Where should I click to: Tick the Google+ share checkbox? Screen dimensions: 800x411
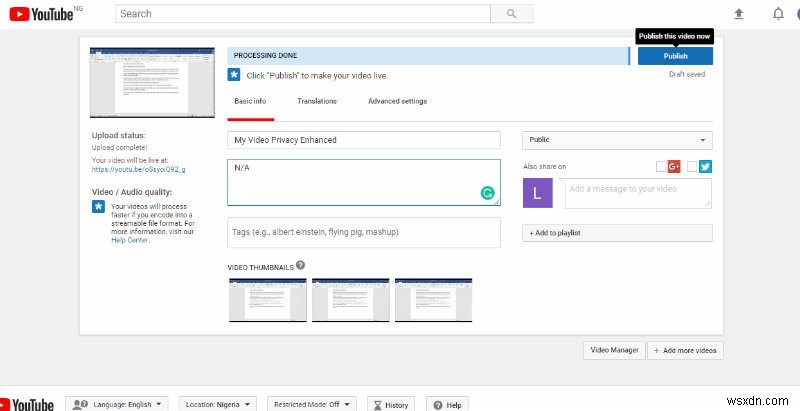661,166
